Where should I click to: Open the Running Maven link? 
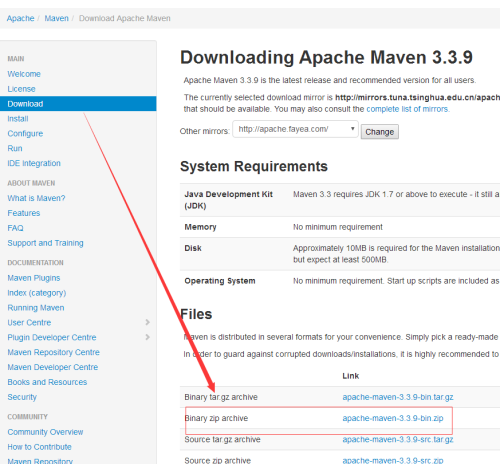(x=36, y=308)
